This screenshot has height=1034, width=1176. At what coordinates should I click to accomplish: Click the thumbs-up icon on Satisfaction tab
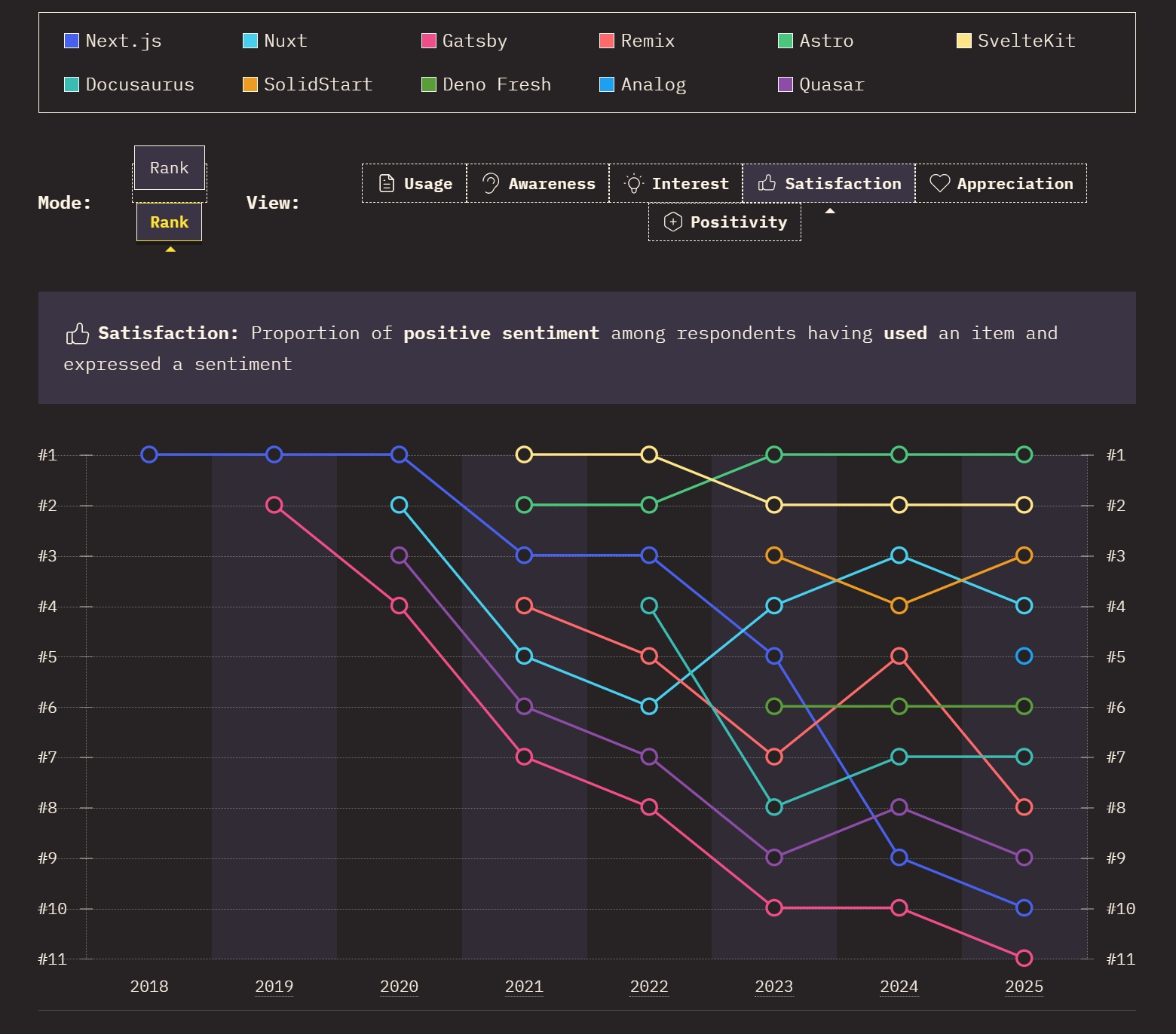click(767, 183)
